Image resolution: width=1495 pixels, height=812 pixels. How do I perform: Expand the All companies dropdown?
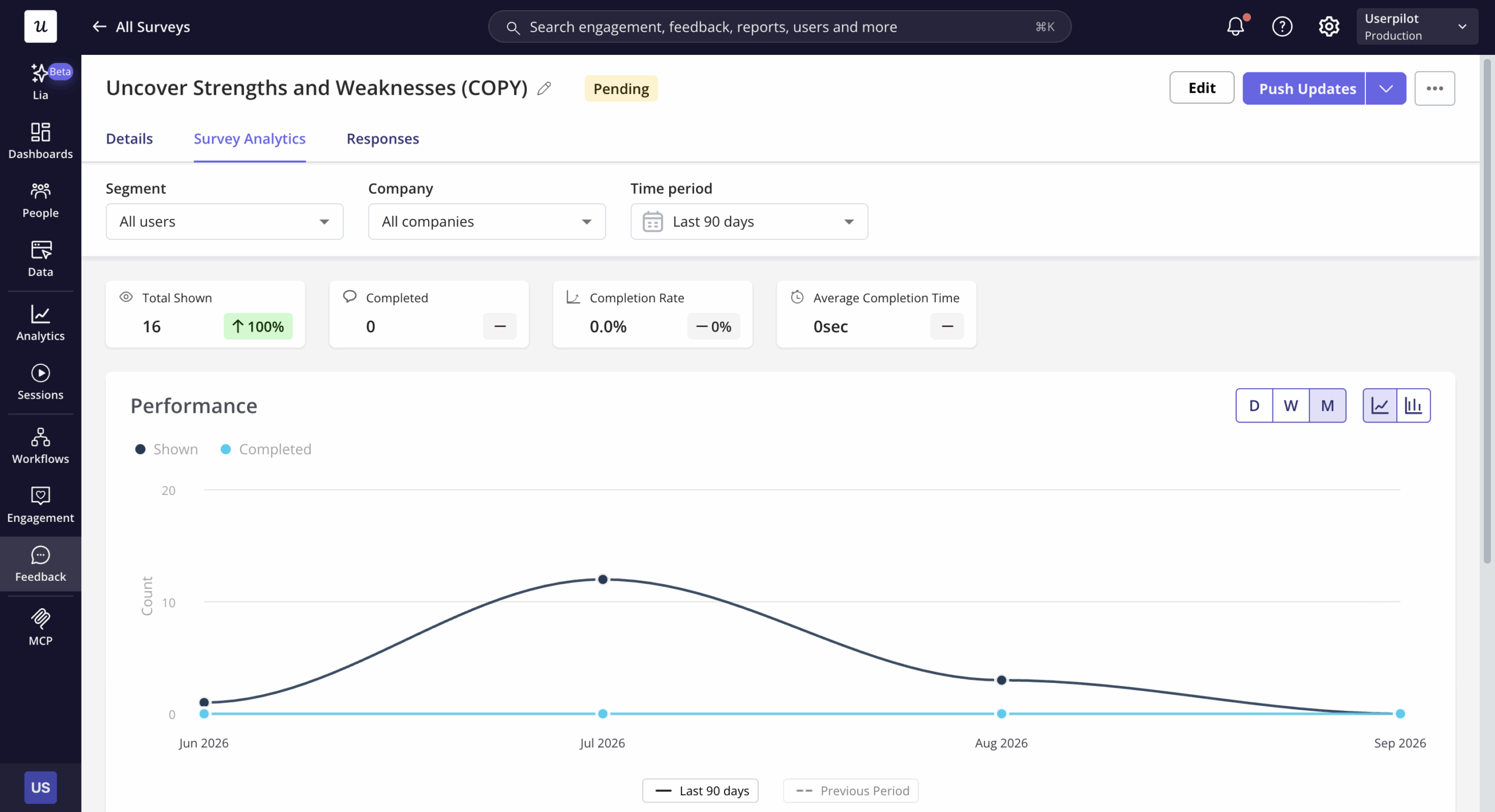[x=486, y=221]
